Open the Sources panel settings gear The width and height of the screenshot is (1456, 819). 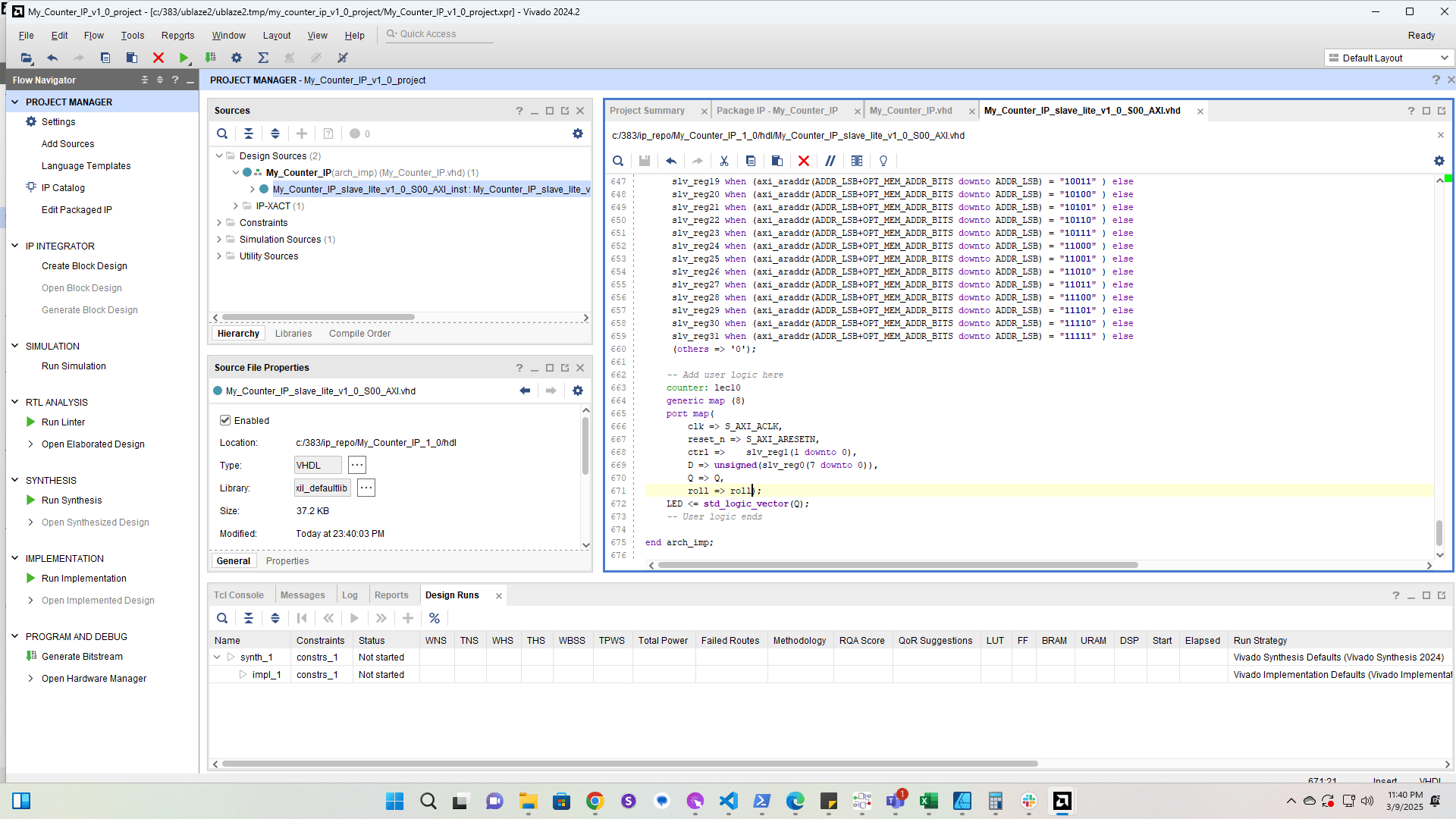pyautogui.click(x=578, y=133)
